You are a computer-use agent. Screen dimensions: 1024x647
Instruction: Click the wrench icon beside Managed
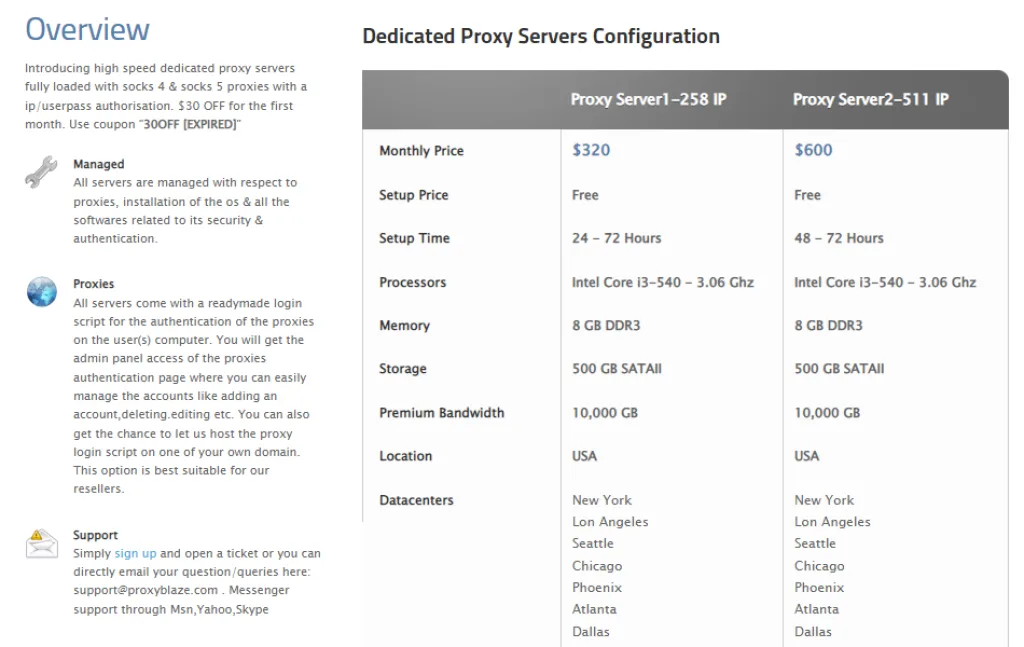(41, 172)
